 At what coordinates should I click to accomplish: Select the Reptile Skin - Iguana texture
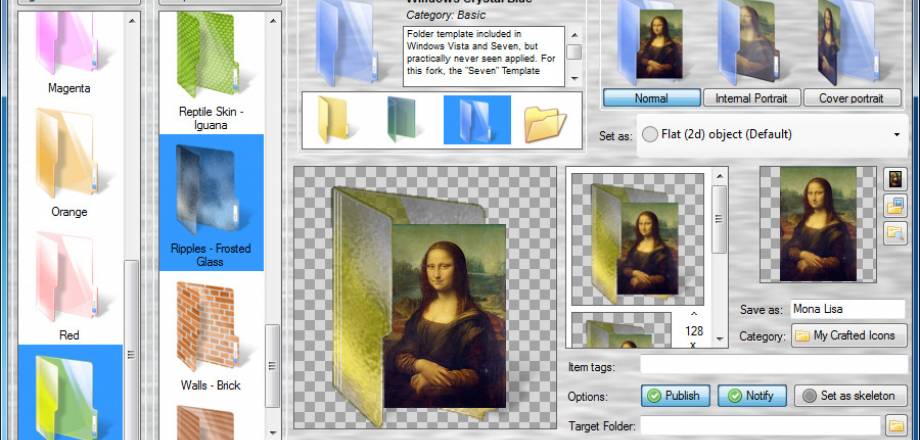pos(210,55)
